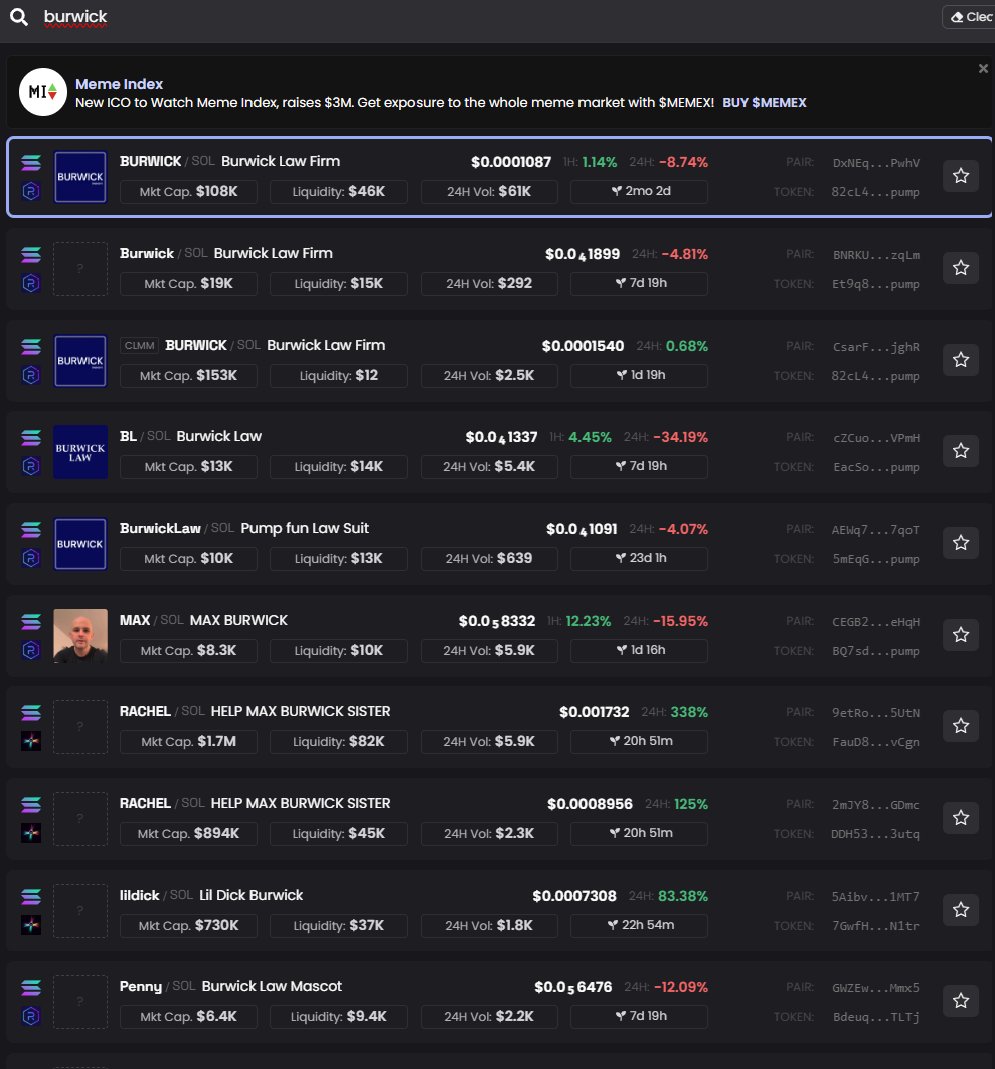Star the CLMM BURWICK pair CsarF...jghR
The image size is (995, 1069).
point(961,359)
